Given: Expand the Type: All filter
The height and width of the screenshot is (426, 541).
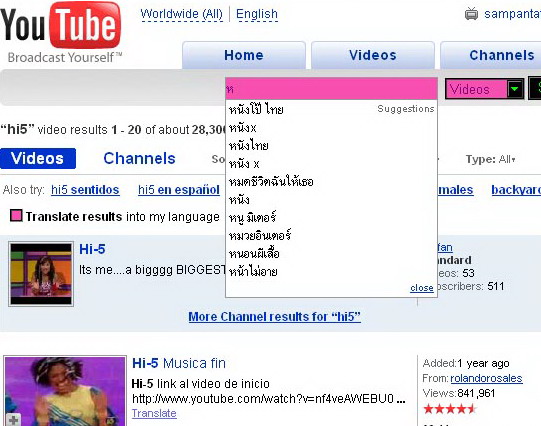Looking at the screenshot, I should [490, 159].
